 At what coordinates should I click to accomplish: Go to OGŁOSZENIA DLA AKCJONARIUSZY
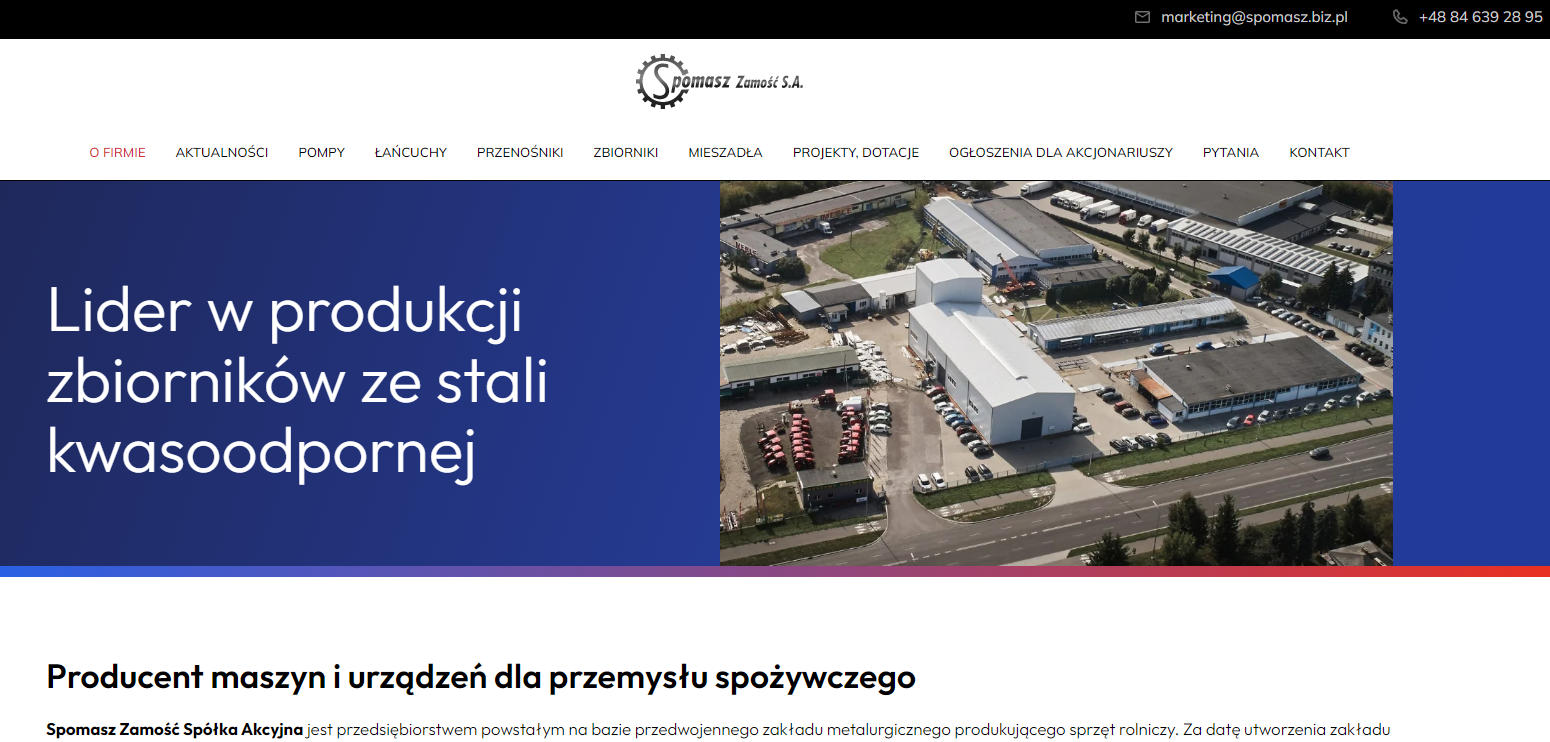coord(1060,153)
